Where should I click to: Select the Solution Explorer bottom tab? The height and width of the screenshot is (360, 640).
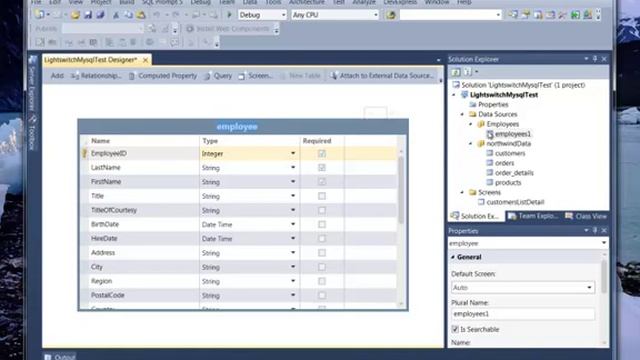pyautogui.click(x=475, y=216)
